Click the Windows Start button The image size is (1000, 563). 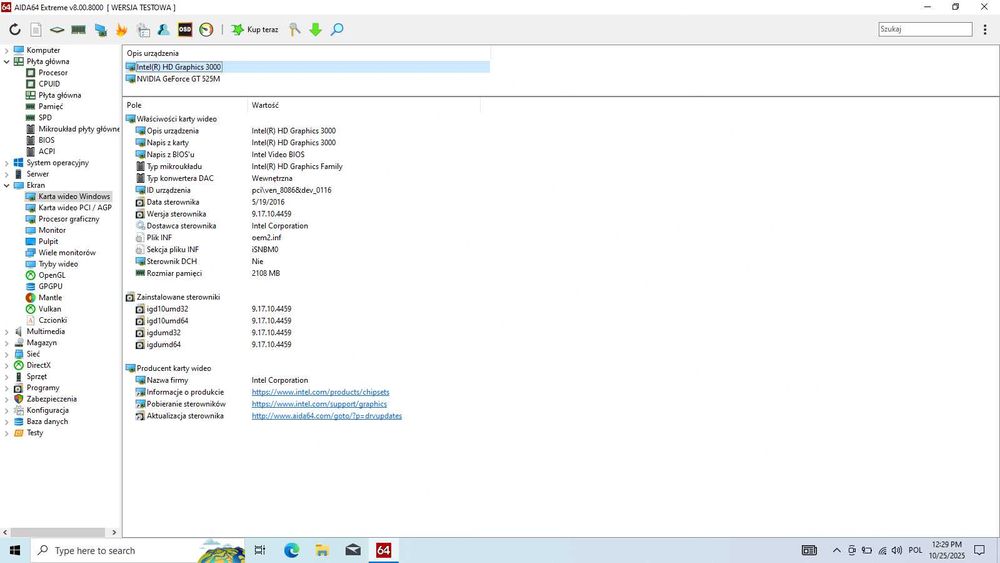click(15, 550)
